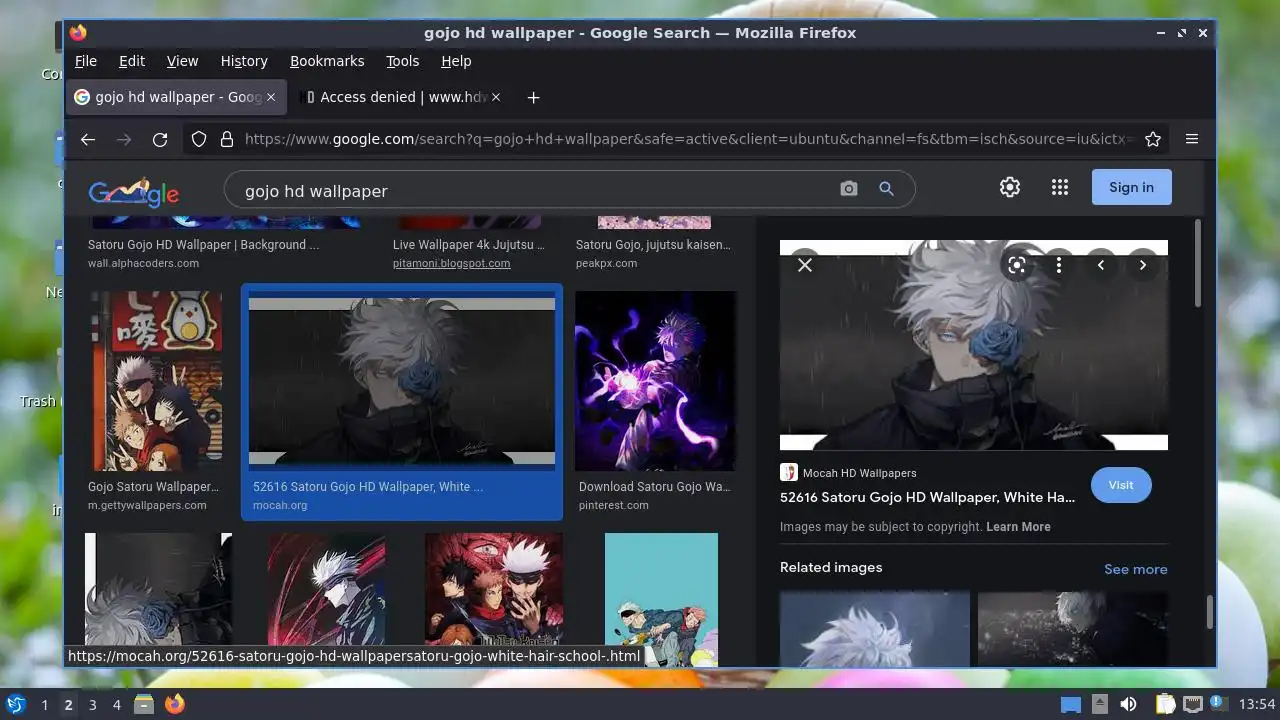Click the network tray icon
The height and width of the screenshot is (720, 1280).
click(1193, 704)
